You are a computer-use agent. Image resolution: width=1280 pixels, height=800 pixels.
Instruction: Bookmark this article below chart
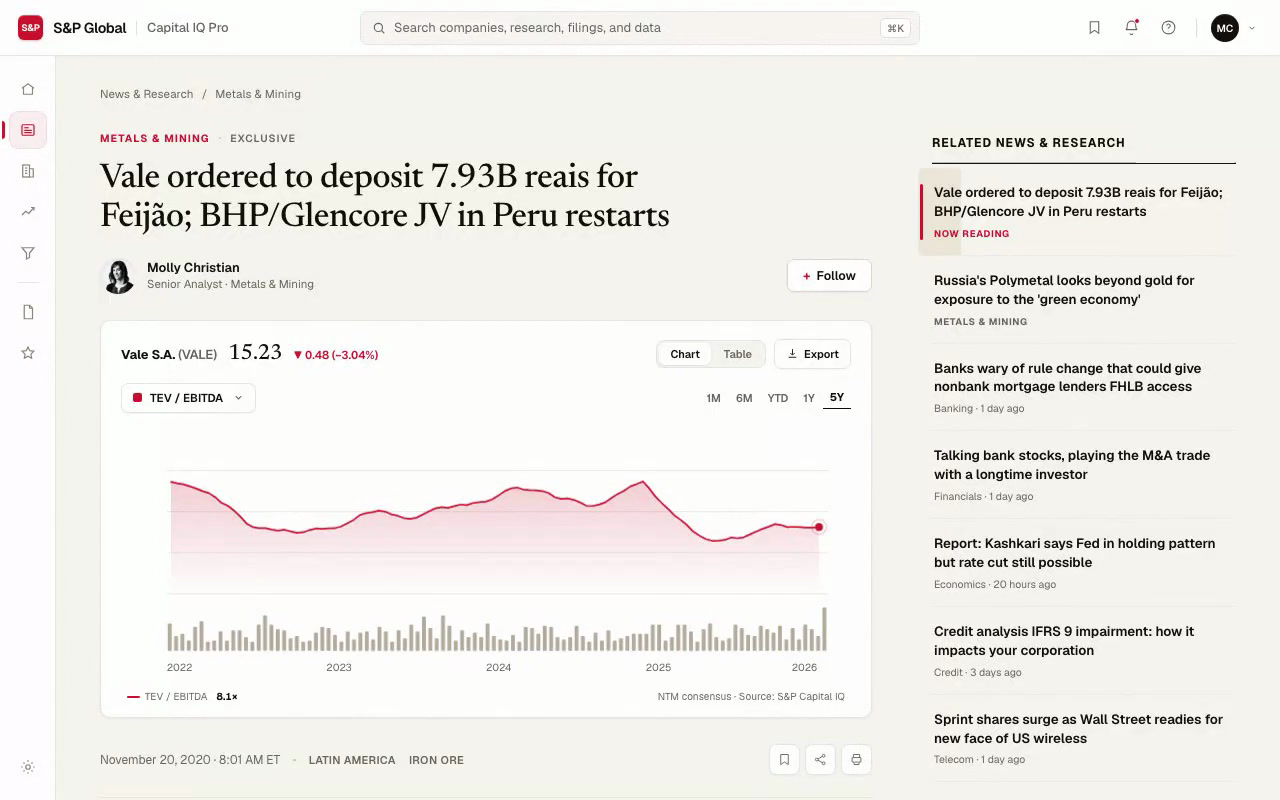[784, 760]
